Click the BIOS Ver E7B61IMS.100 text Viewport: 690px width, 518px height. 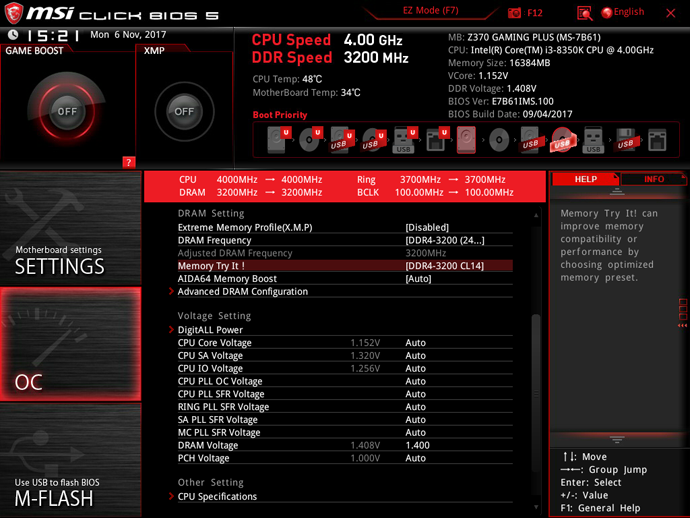(x=501, y=101)
